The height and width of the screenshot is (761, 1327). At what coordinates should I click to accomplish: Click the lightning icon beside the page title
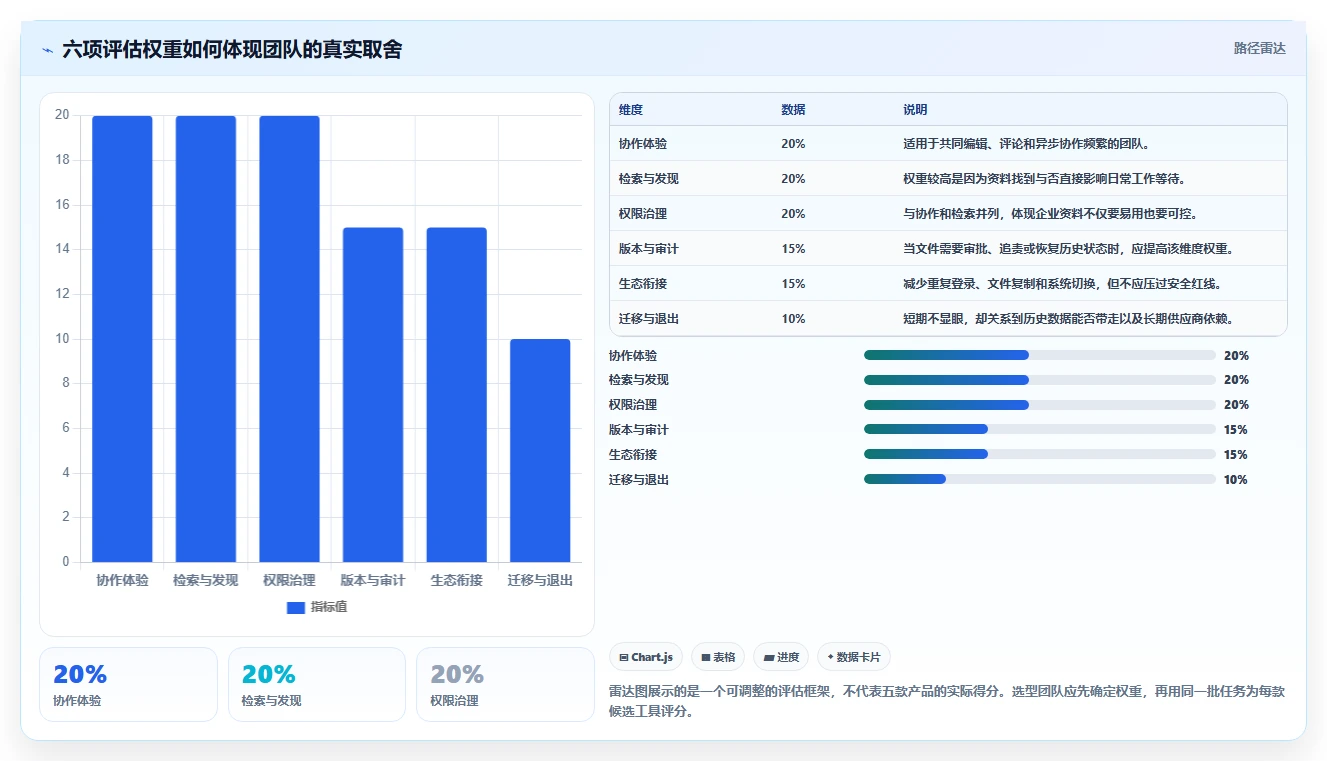(48, 50)
